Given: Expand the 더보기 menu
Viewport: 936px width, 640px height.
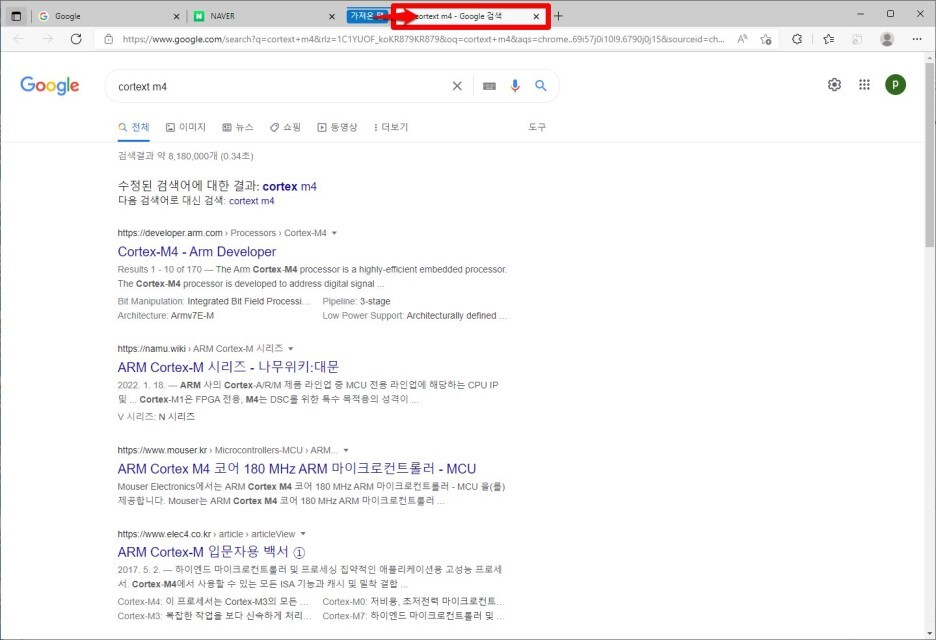Looking at the screenshot, I should click(x=390, y=127).
